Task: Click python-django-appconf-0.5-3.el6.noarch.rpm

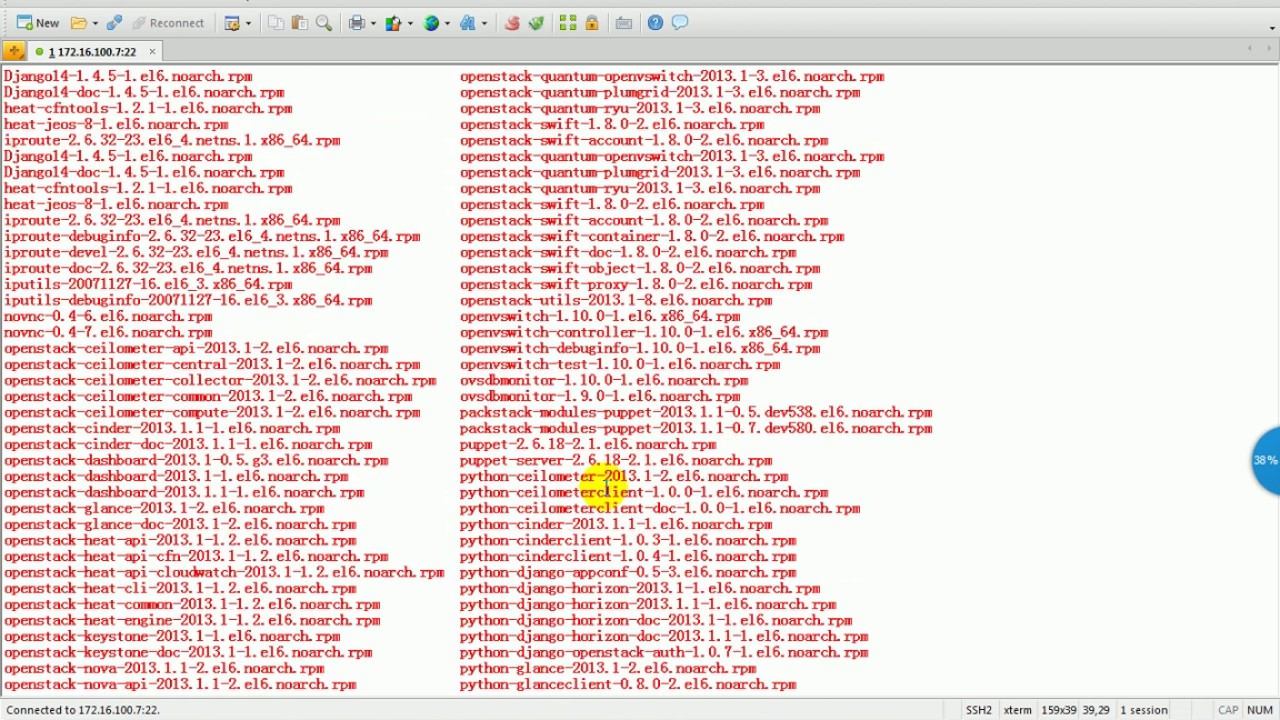Action: pyautogui.click(x=628, y=572)
